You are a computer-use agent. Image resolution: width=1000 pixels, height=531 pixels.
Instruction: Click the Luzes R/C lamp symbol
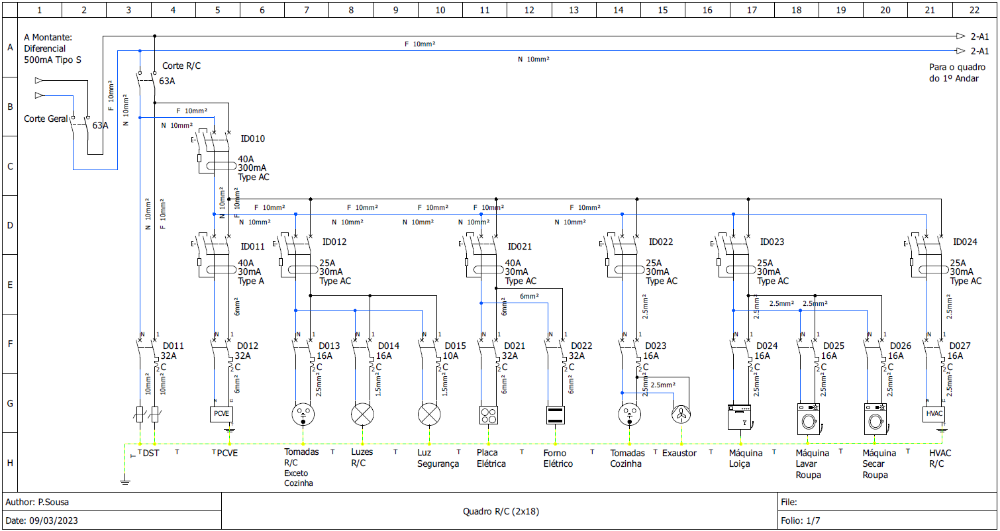[x=360, y=414]
